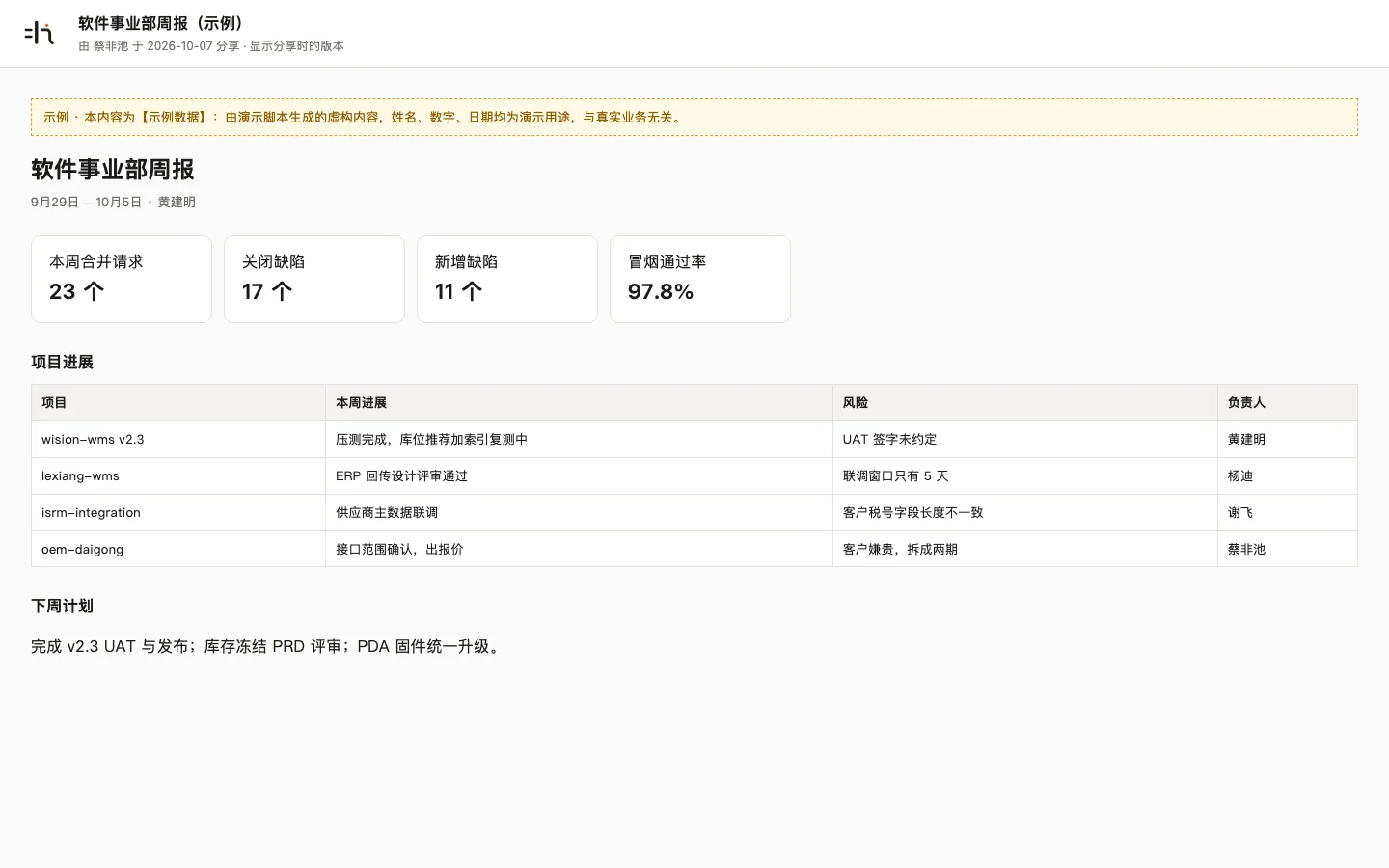Select the 本周合并请求 metric card

pyautogui.click(x=122, y=279)
